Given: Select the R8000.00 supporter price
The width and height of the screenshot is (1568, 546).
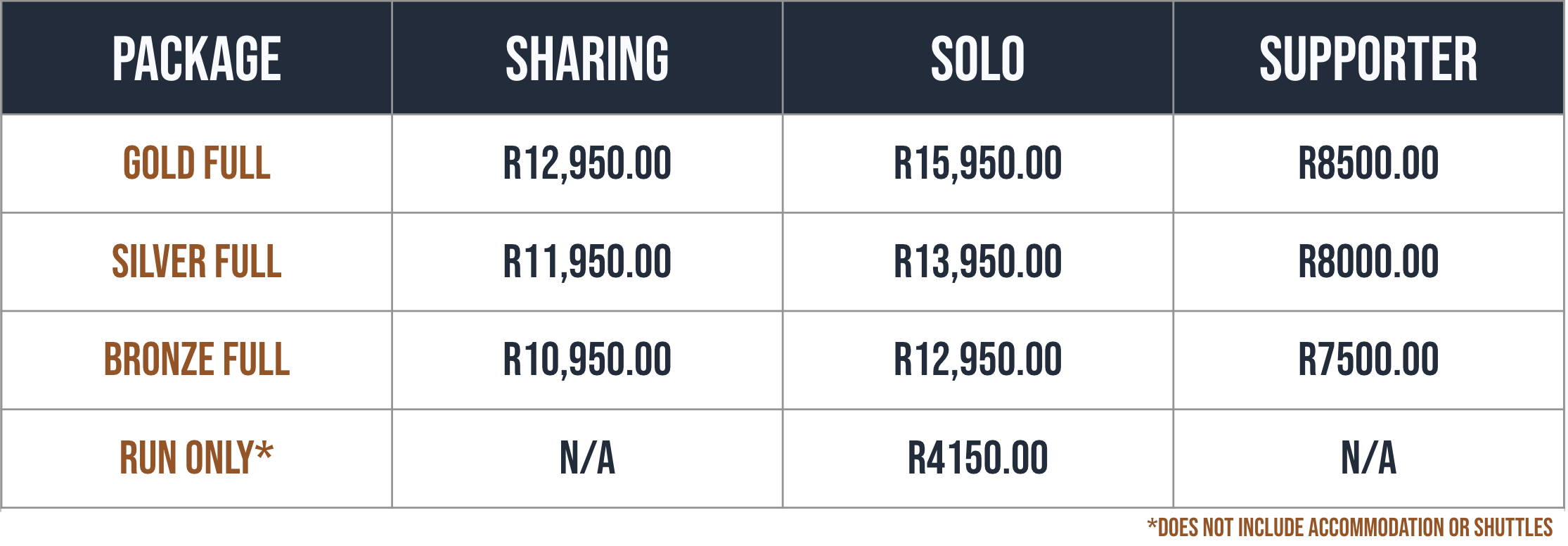Looking at the screenshot, I should point(1368,262).
